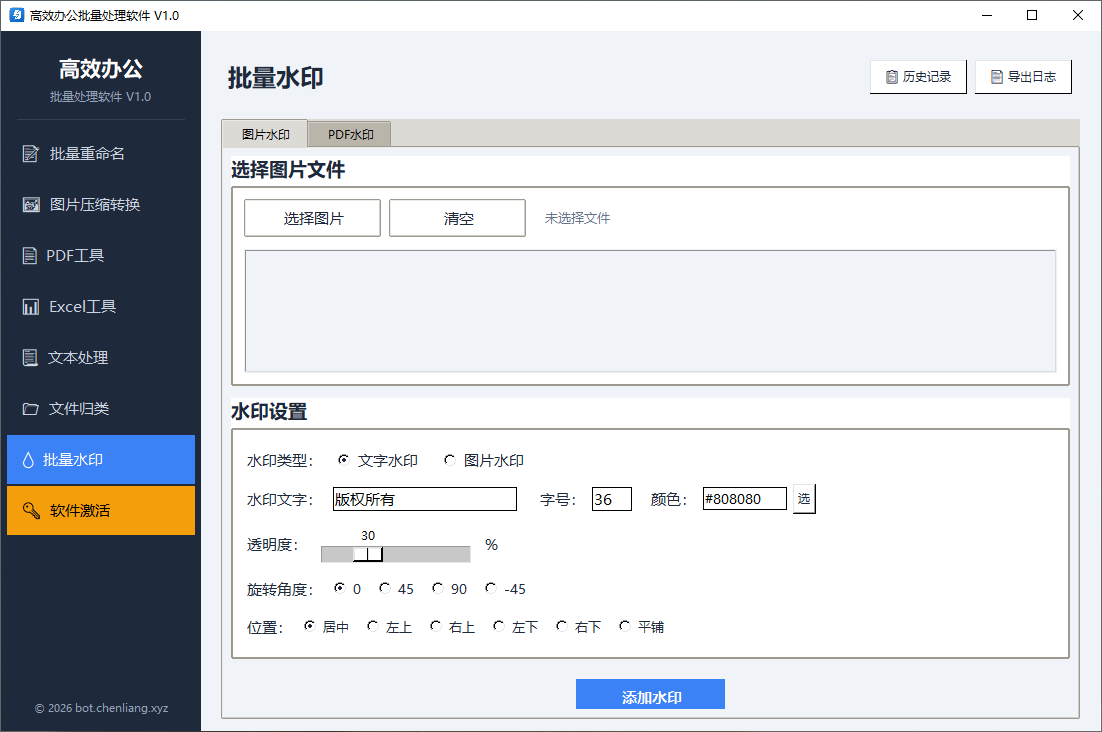Click the 选择图片文件 section heading
Viewport: 1102px width, 732px height.
(288, 169)
